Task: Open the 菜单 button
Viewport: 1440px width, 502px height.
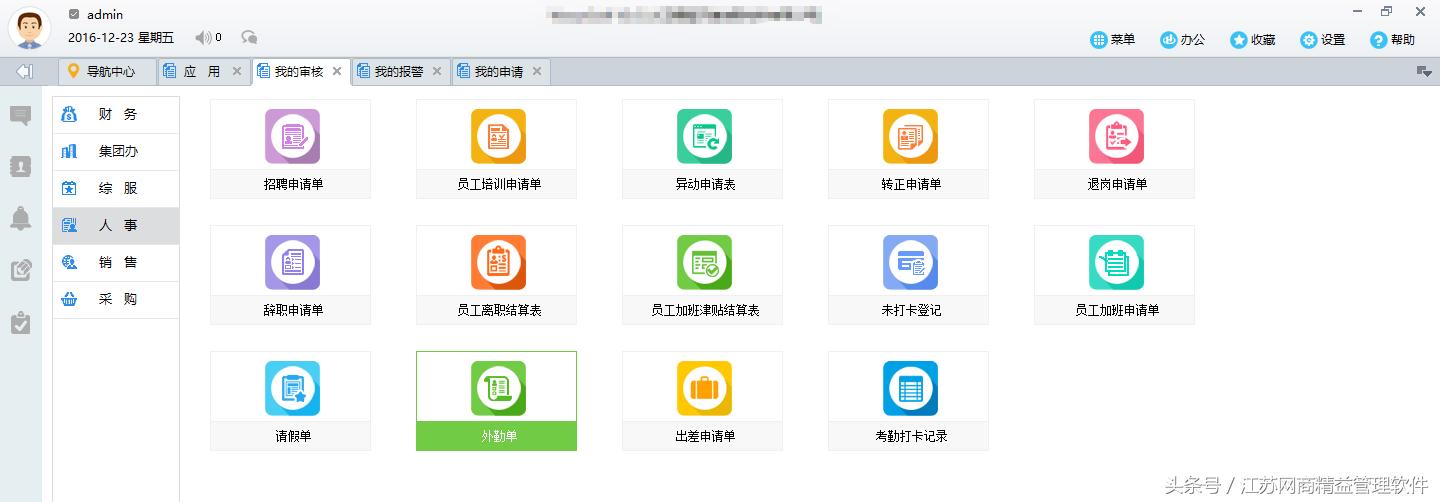Action: (1113, 40)
